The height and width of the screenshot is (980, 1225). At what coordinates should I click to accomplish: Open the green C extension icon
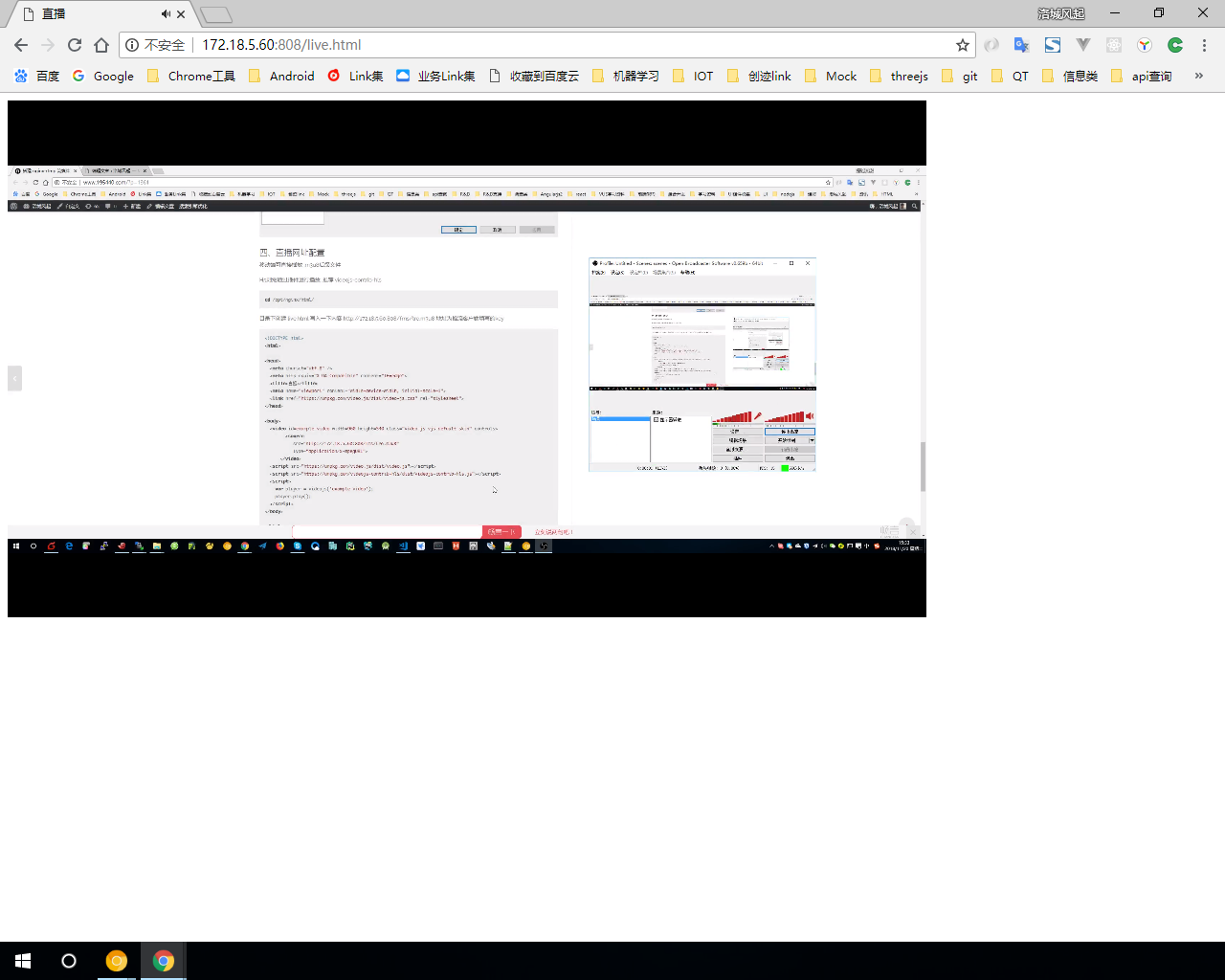tap(1175, 45)
